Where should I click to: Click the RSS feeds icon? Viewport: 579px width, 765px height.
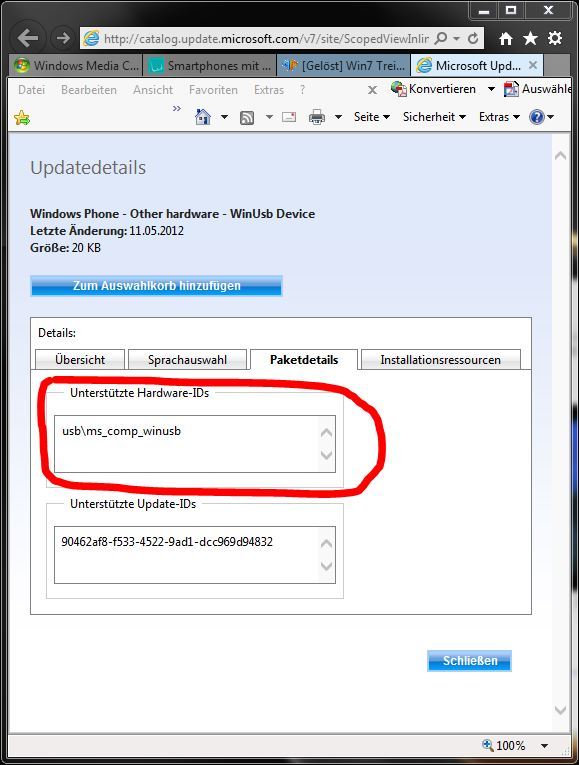tap(247, 117)
